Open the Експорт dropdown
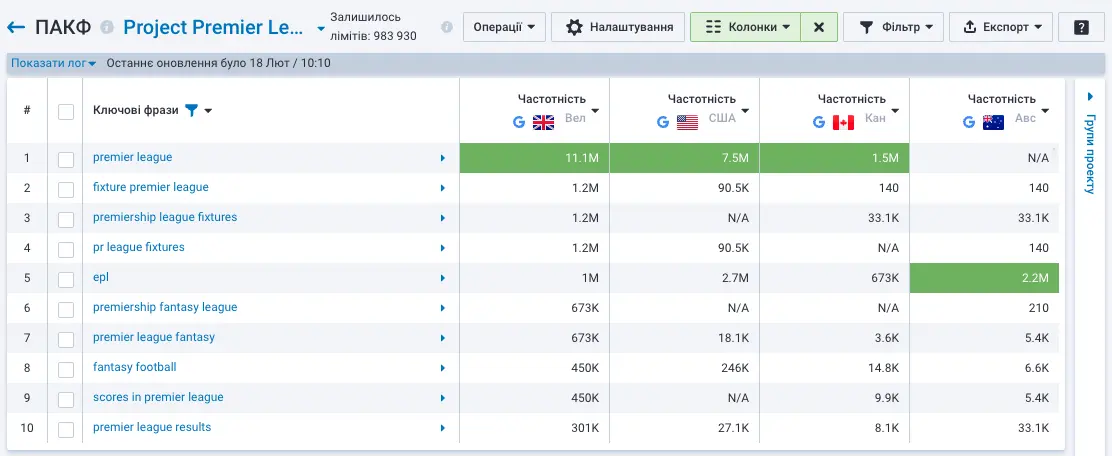This screenshot has width=1112, height=456. pyautogui.click(x=1001, y=27)
